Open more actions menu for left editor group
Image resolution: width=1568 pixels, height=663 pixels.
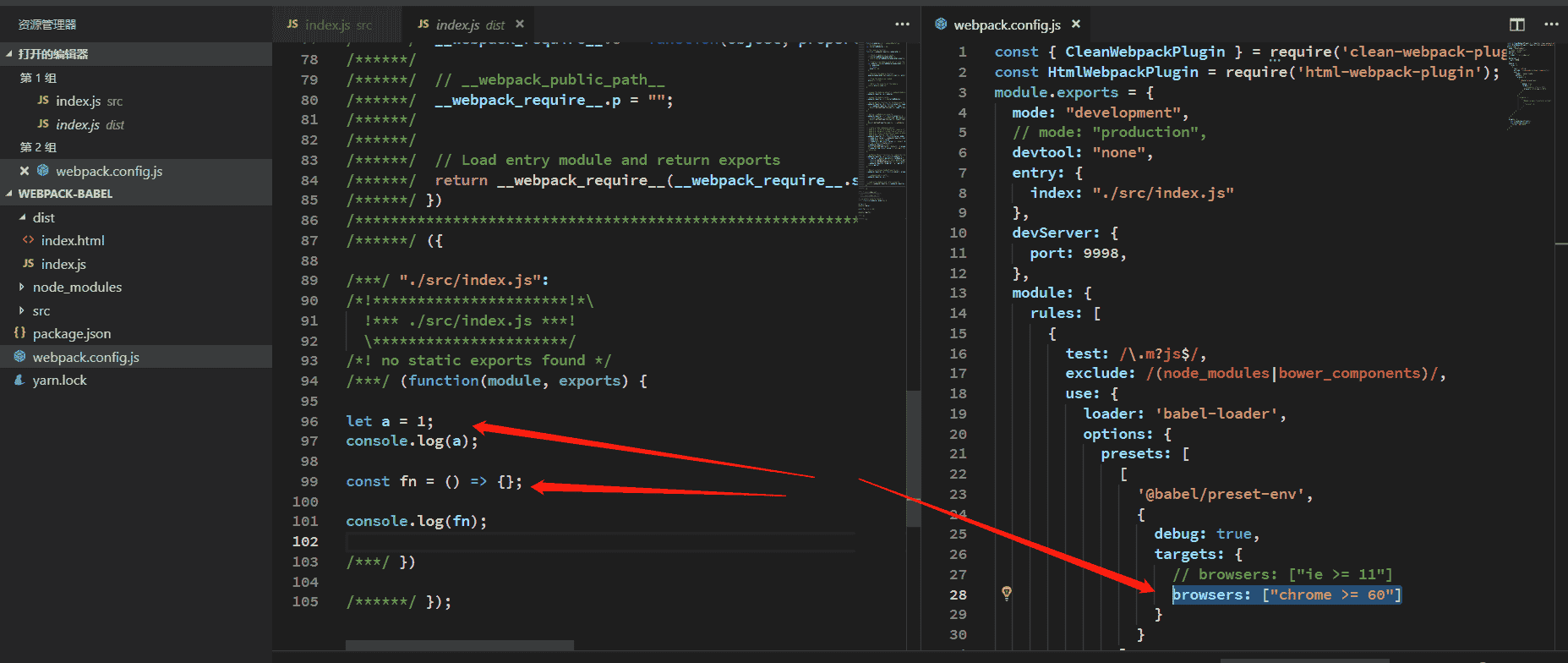(903, 25)
